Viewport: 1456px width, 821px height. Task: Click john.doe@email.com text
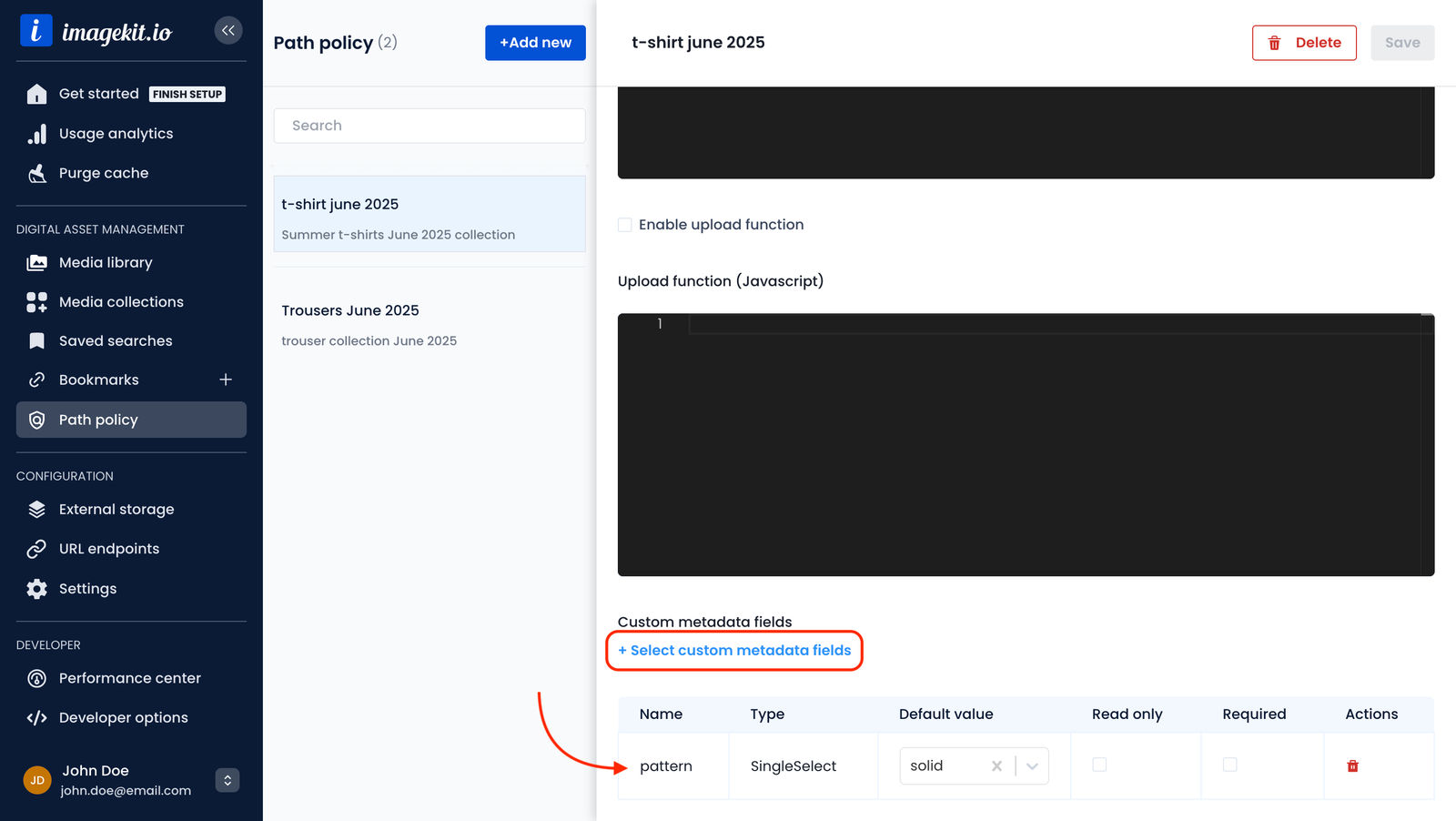(x=126, y=791)
